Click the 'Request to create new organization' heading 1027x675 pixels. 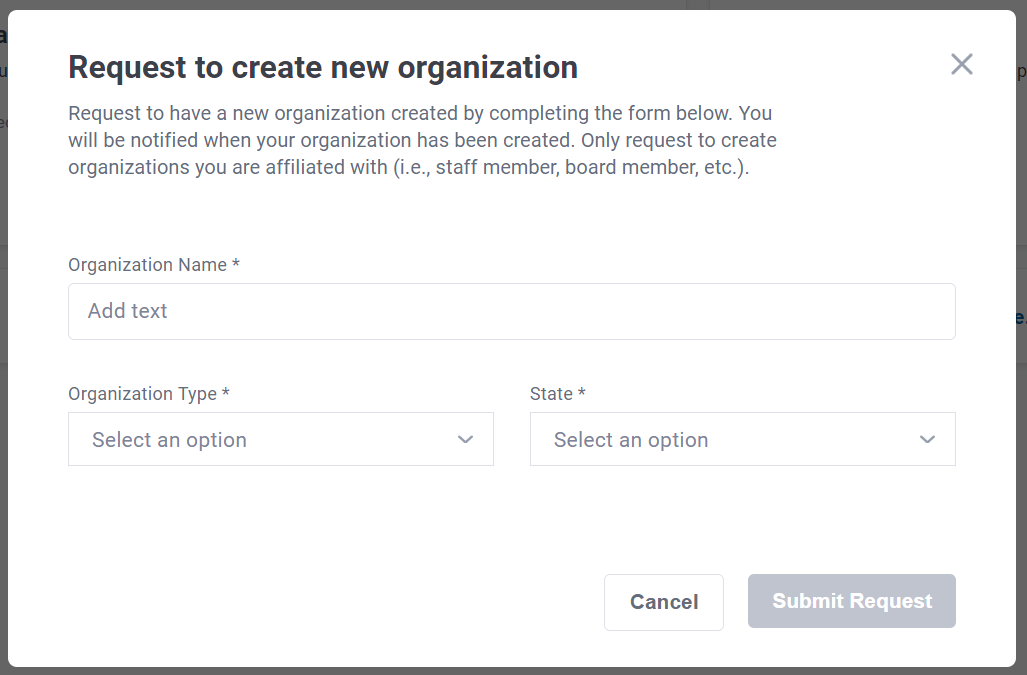point(322,67)
